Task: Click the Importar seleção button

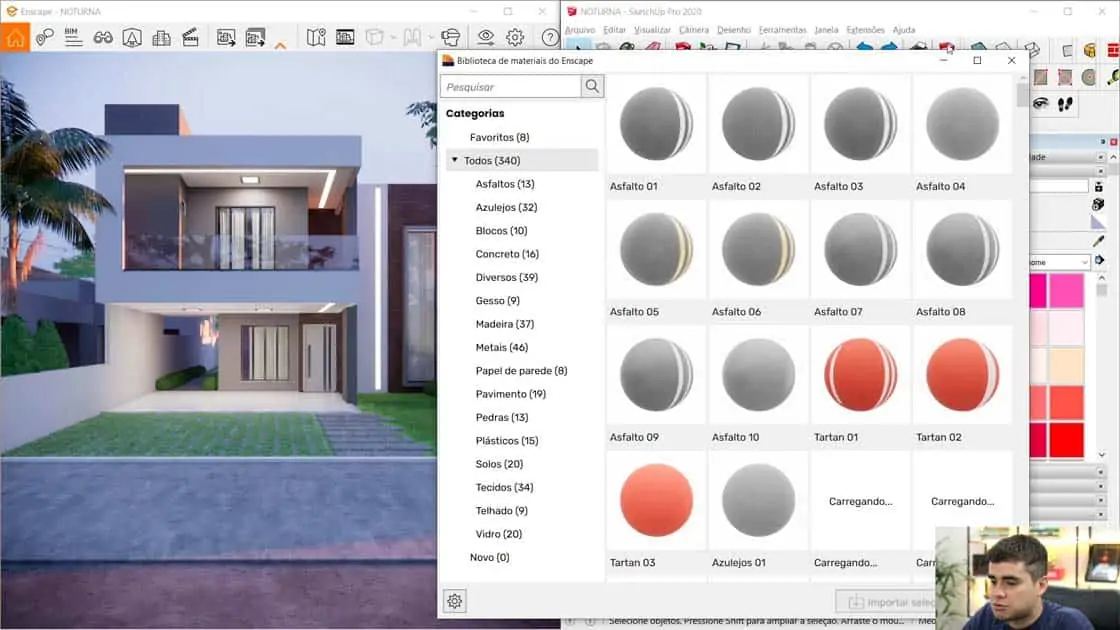Action: click(x=885, y=602)
